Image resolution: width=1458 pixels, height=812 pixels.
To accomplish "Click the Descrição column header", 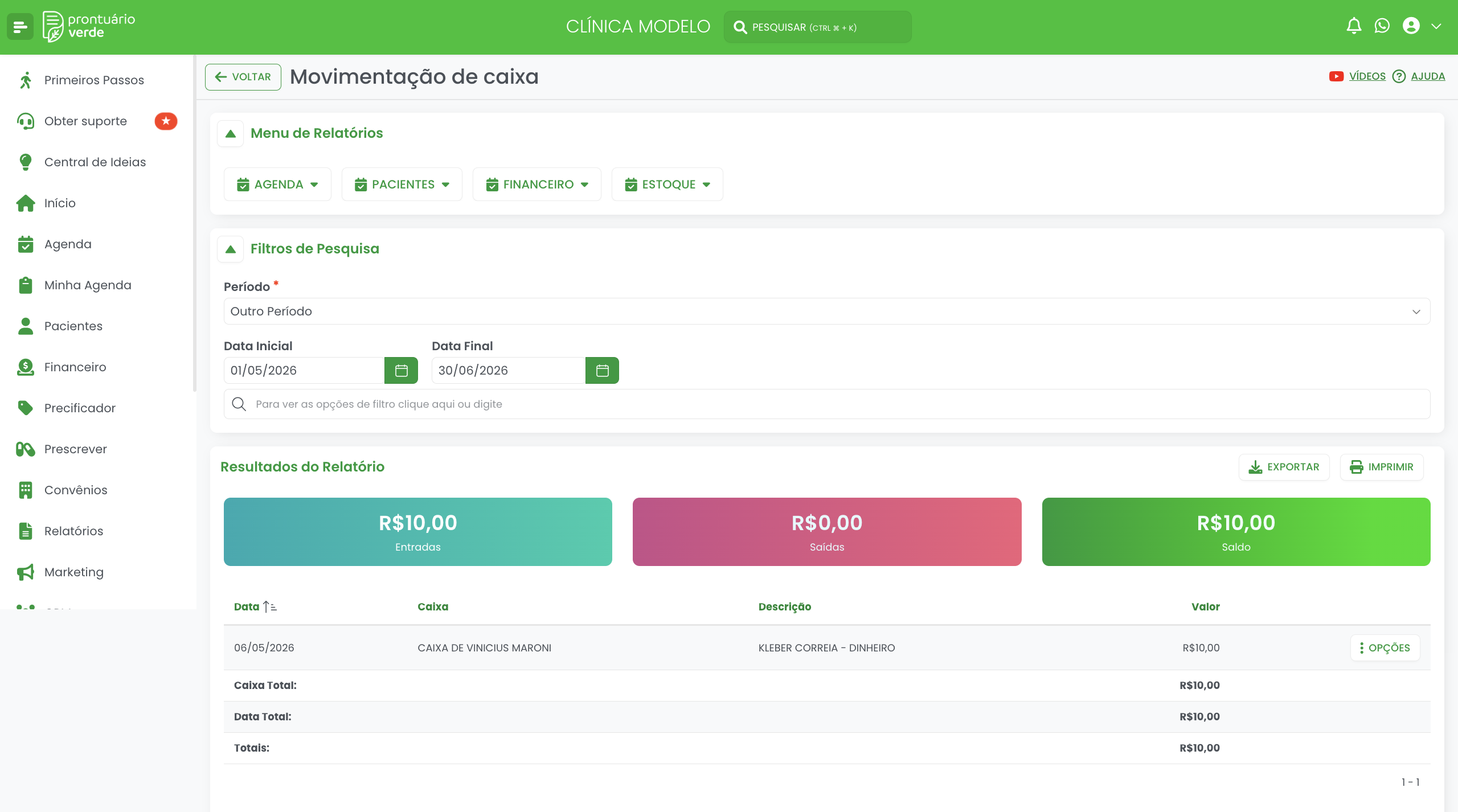I will 785,607.
